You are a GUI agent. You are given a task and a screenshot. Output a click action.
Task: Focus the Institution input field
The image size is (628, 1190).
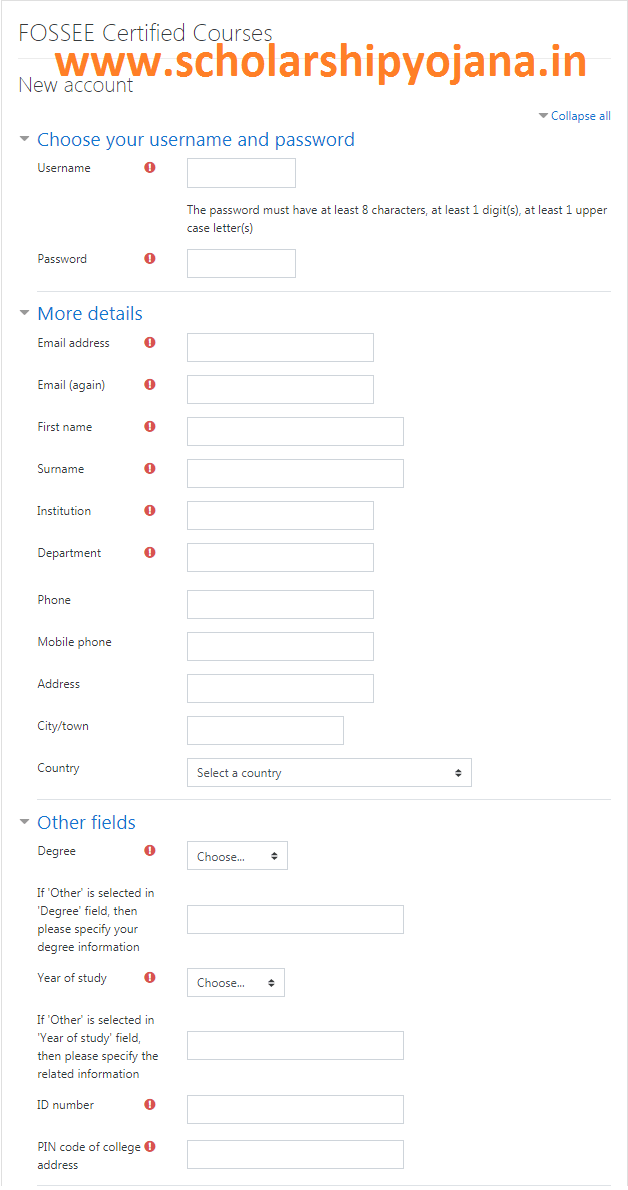280,515
